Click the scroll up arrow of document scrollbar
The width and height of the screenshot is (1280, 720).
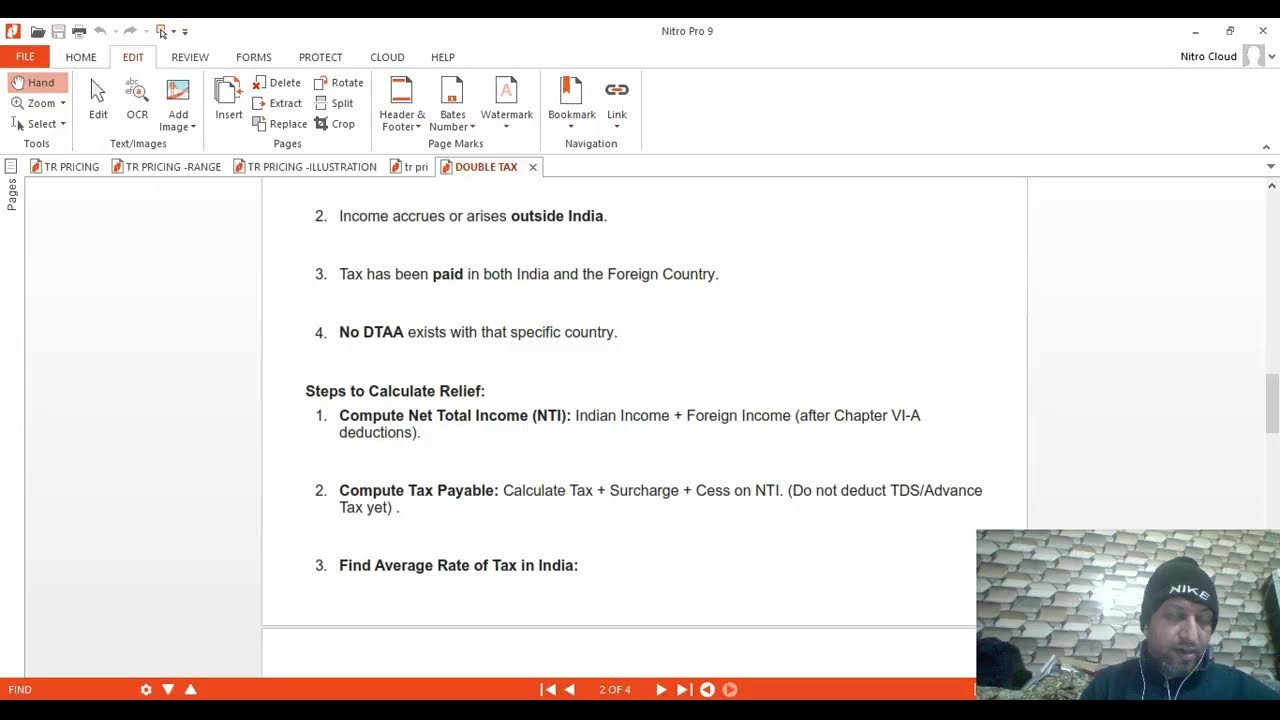click(x=1272, y=186)
